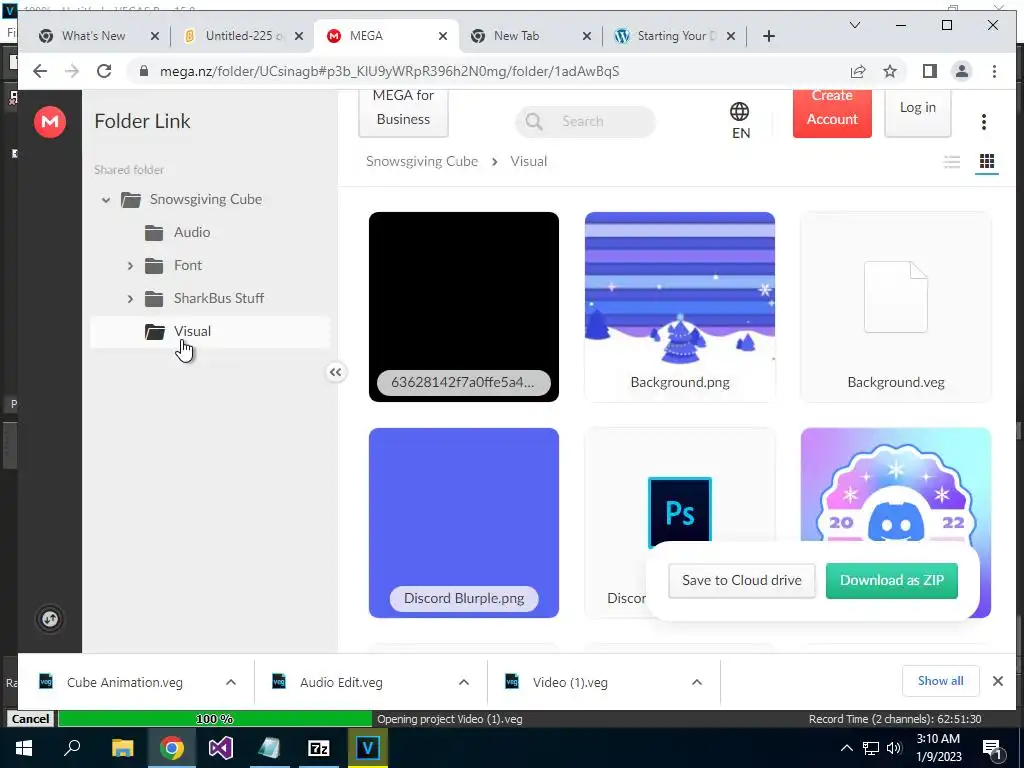Select the Snowsgiving Cube root folder
Viewport: 1024px width, 768px height.
click(205, 199)
